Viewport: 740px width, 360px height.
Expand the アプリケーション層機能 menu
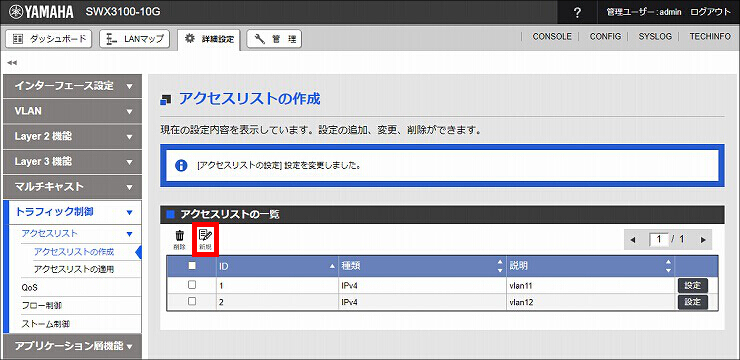click(x=72, y=346)
